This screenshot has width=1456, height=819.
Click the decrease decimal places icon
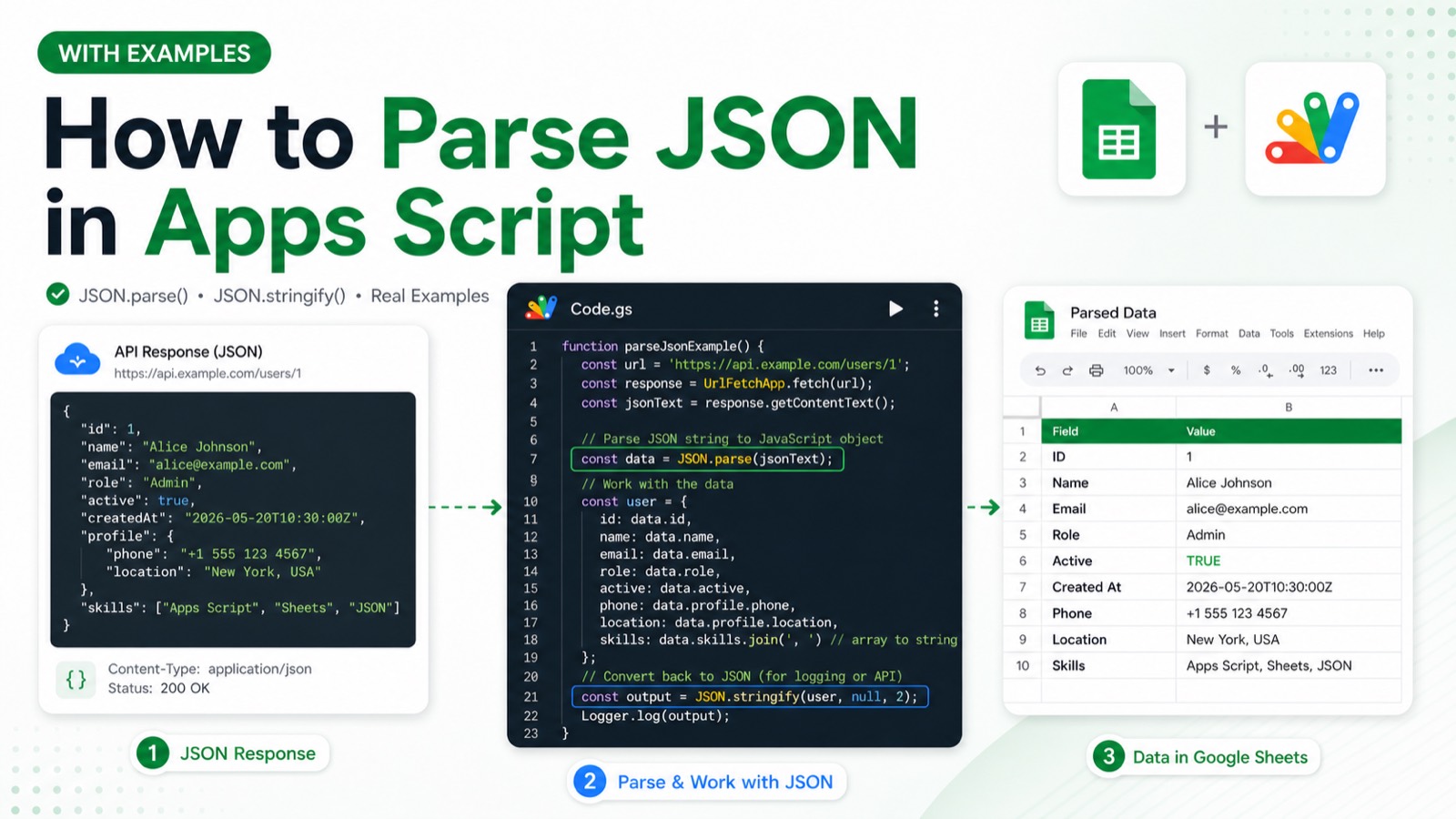click(1266, 370)
